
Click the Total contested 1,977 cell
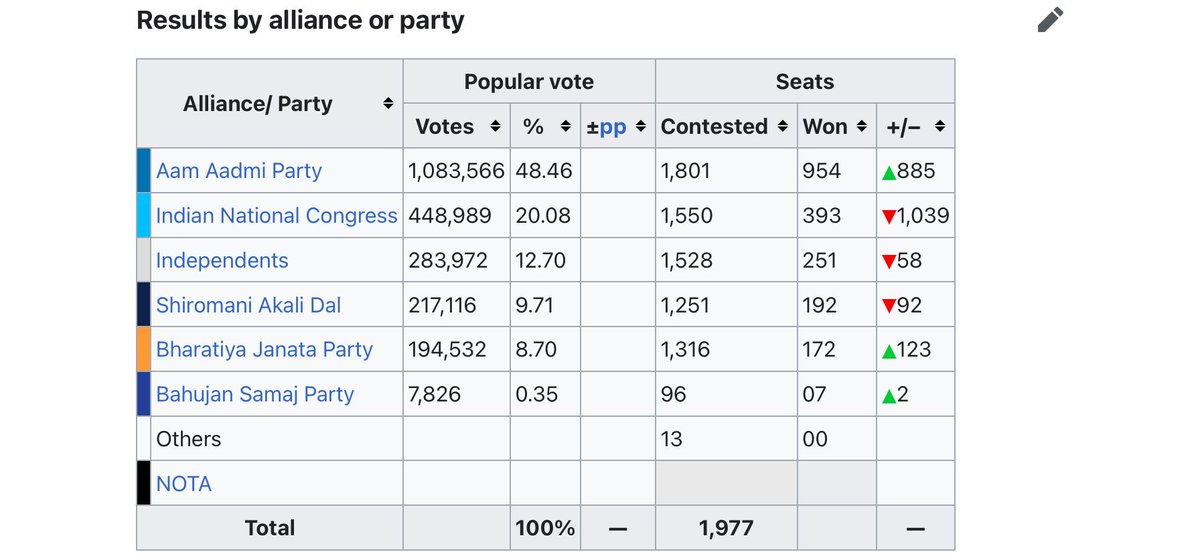pyautogui.click(x=727, y=528)
